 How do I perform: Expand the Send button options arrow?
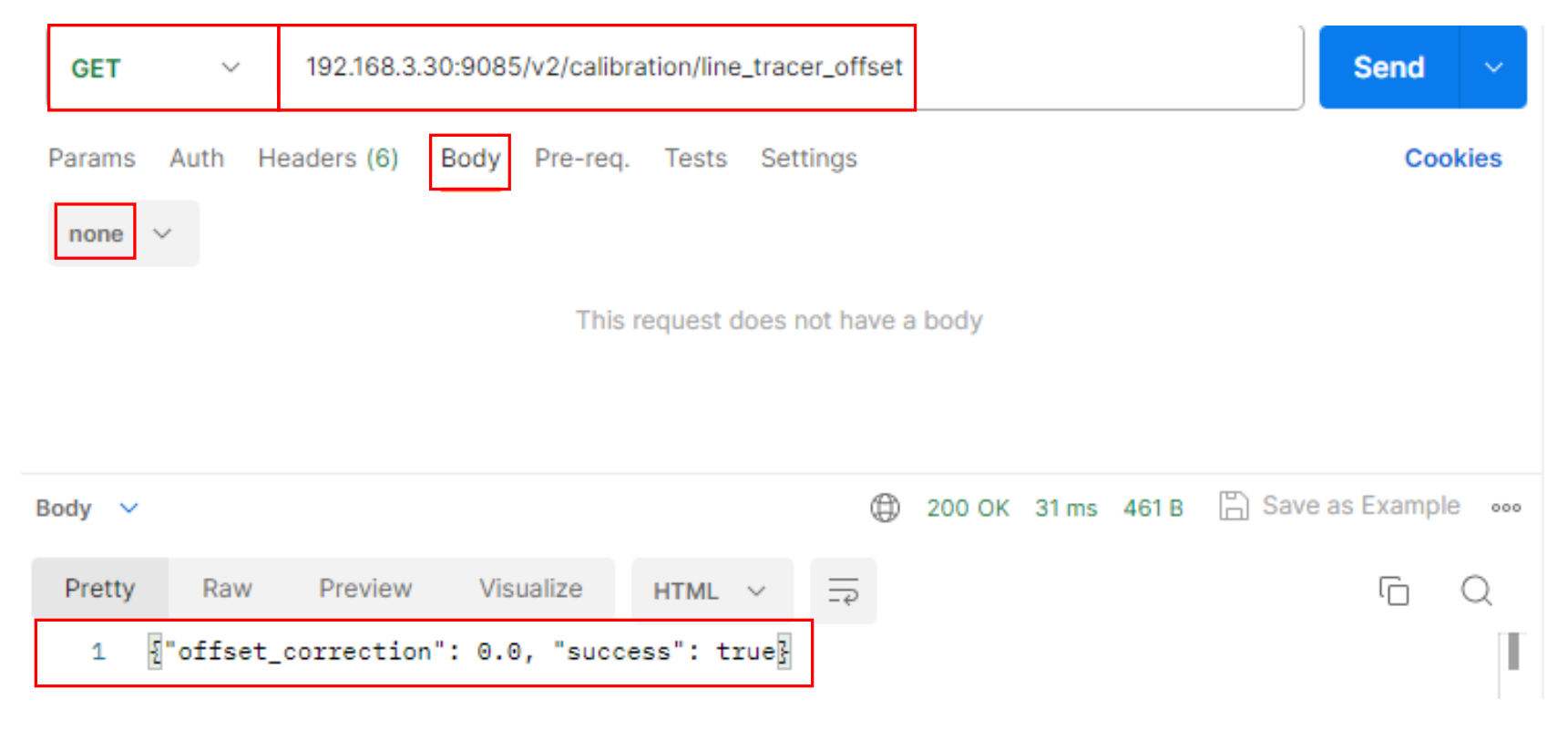click(1493, 67)
